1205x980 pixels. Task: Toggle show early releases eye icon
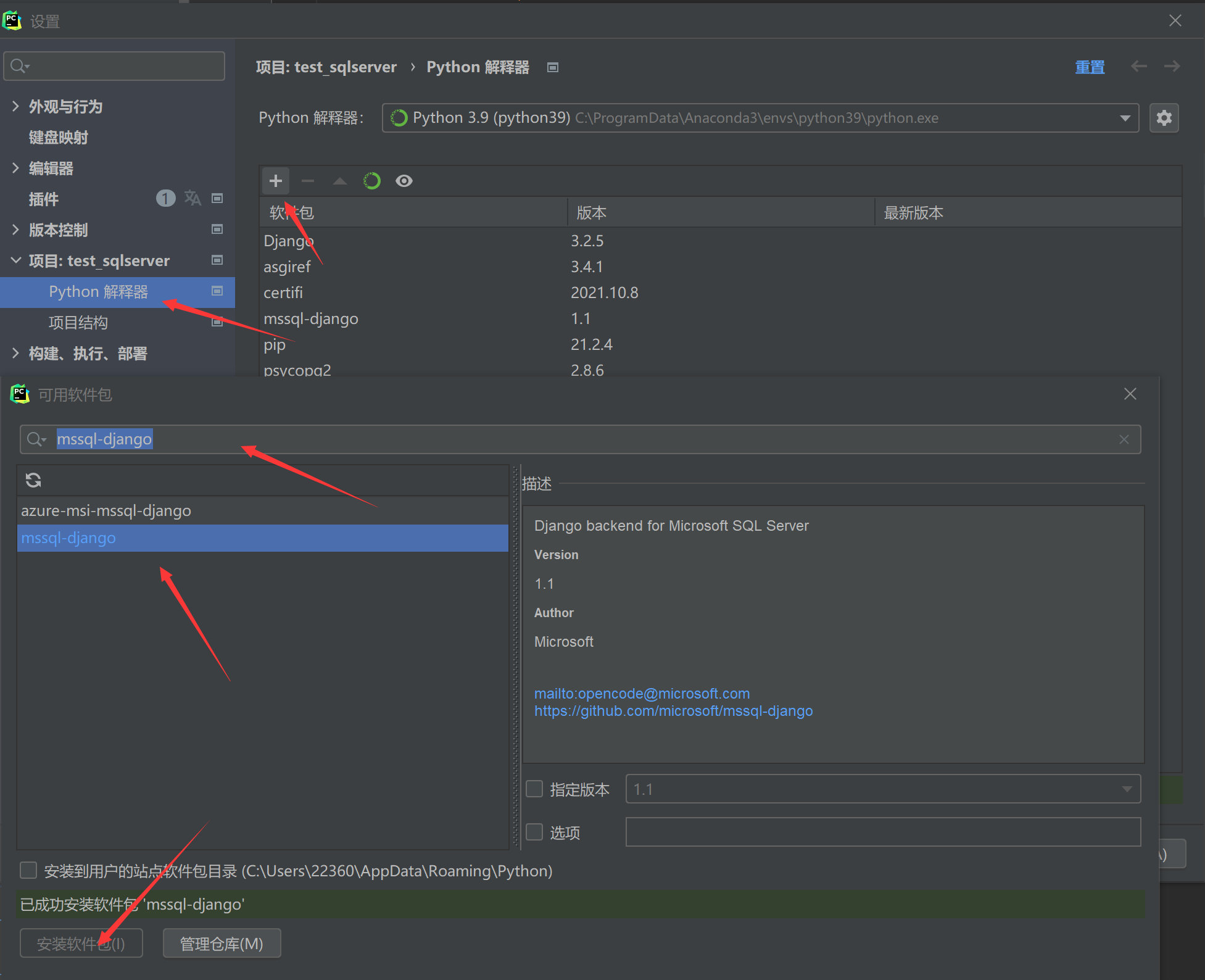pyautogui.click(x=404, y=181)
